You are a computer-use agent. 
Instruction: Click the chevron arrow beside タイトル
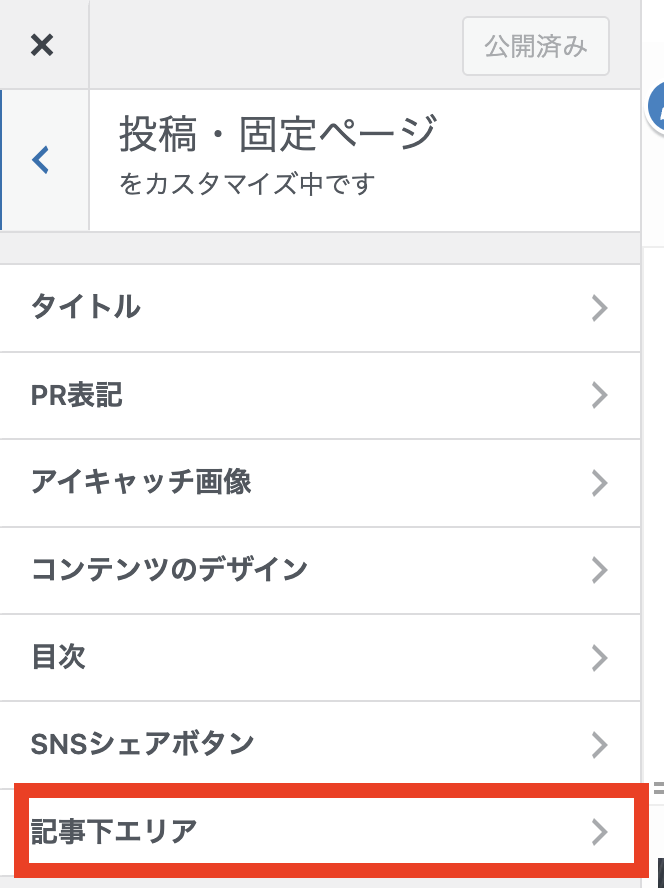pos(600,308)
